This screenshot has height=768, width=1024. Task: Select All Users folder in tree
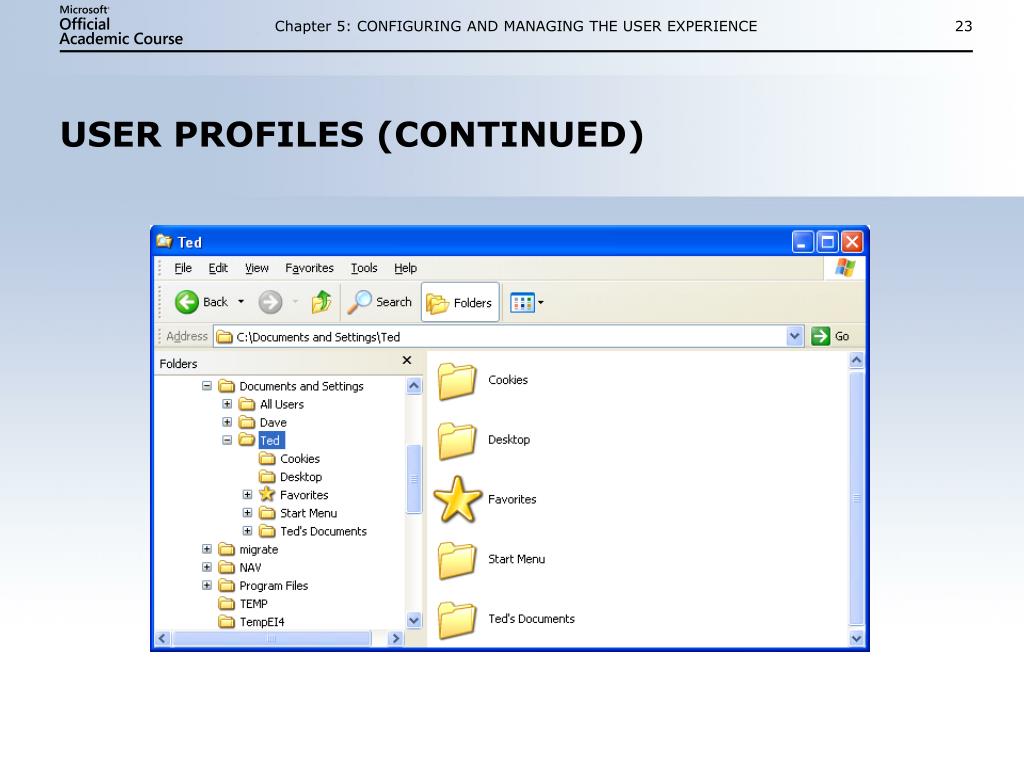(x=272, y=404)
